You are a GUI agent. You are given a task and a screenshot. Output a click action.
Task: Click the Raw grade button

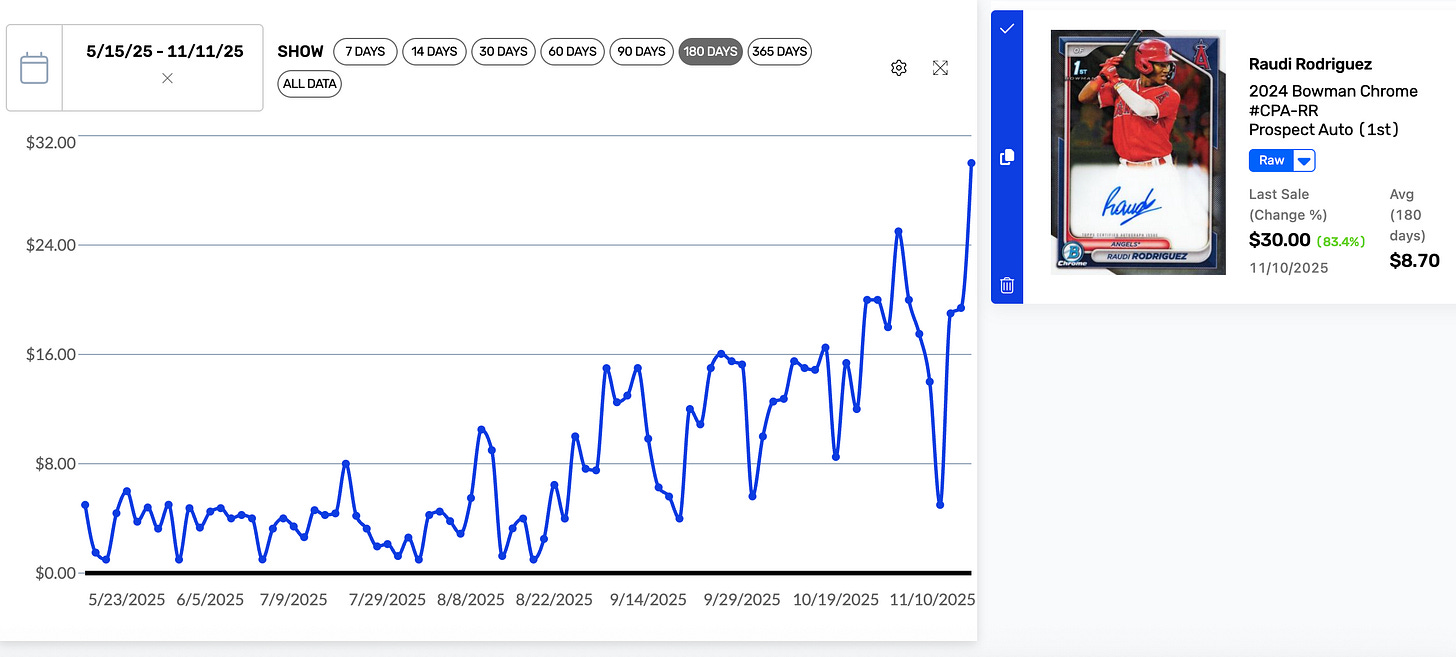(1271, 160)
